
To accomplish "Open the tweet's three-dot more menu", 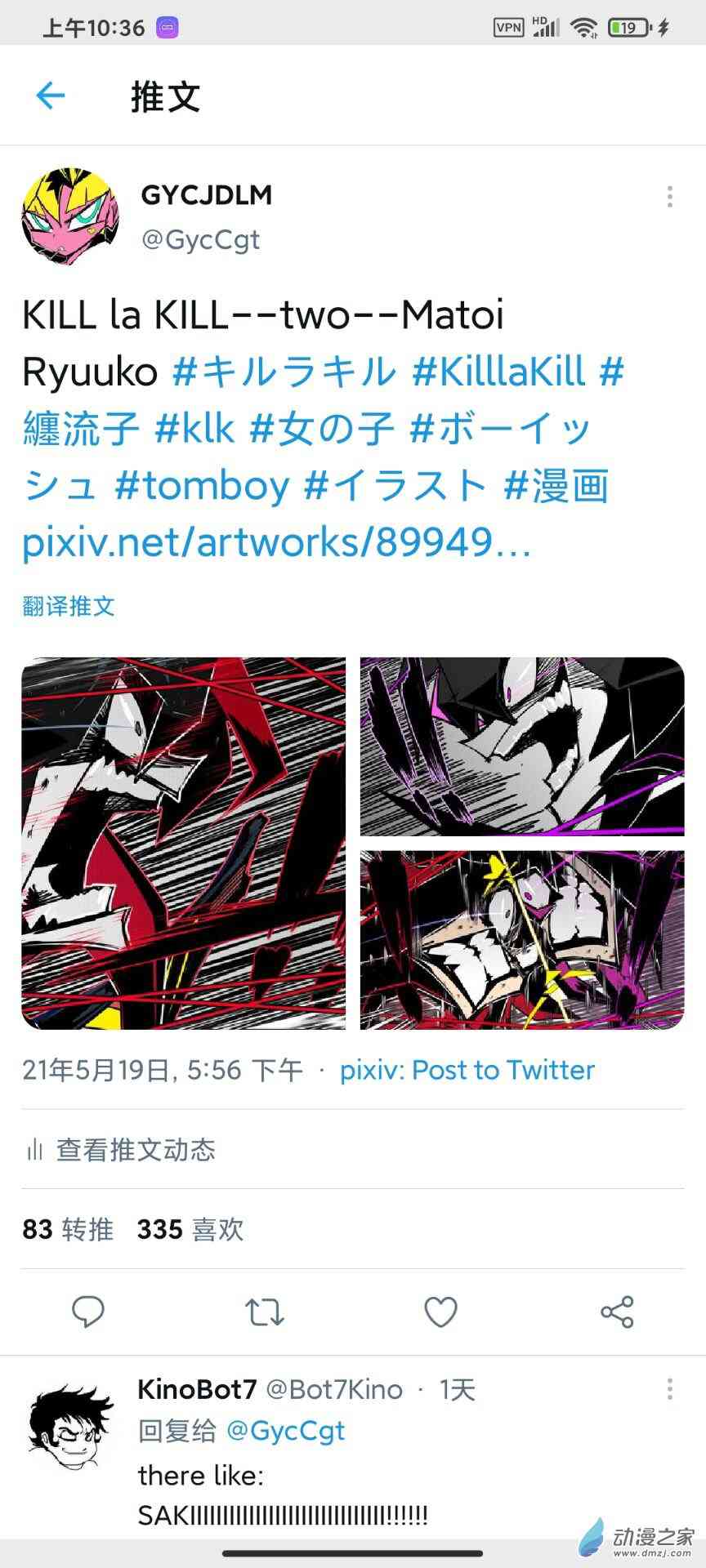I will pyautogui.click(x=669, y=197).
